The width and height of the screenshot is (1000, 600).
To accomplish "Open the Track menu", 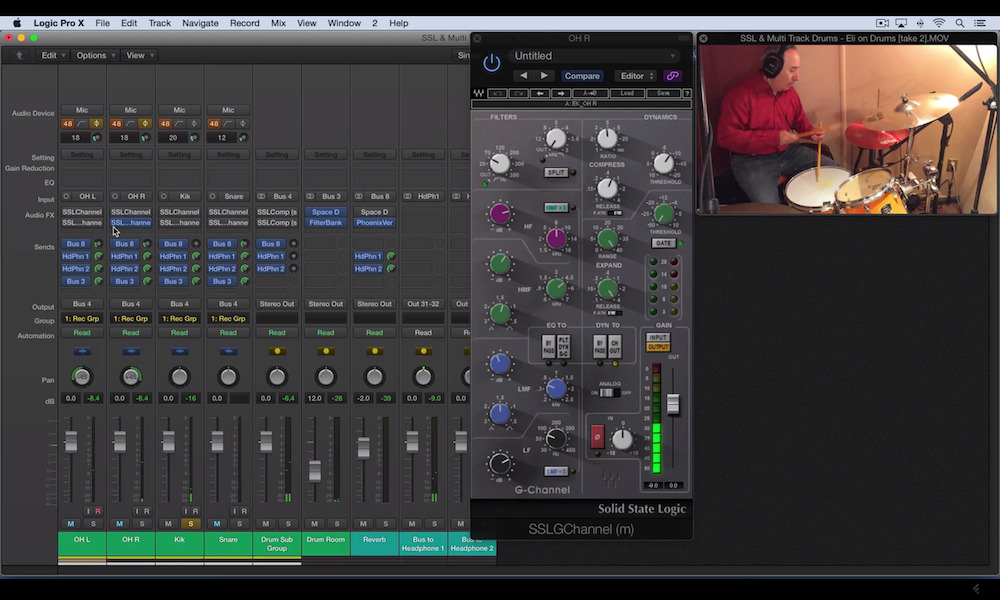I will pyautogui.click(x=159, y=23).
